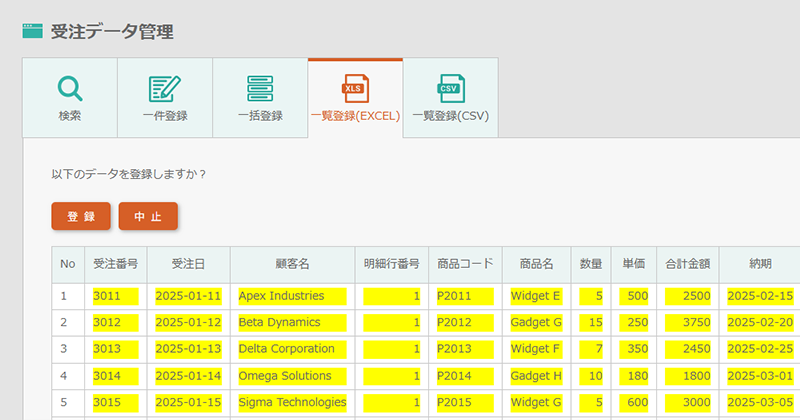Image resolution: width=800 pixels, height=420 pixels.
Task: Click delivery date 2025-02-15
Action: coord(760,296)
